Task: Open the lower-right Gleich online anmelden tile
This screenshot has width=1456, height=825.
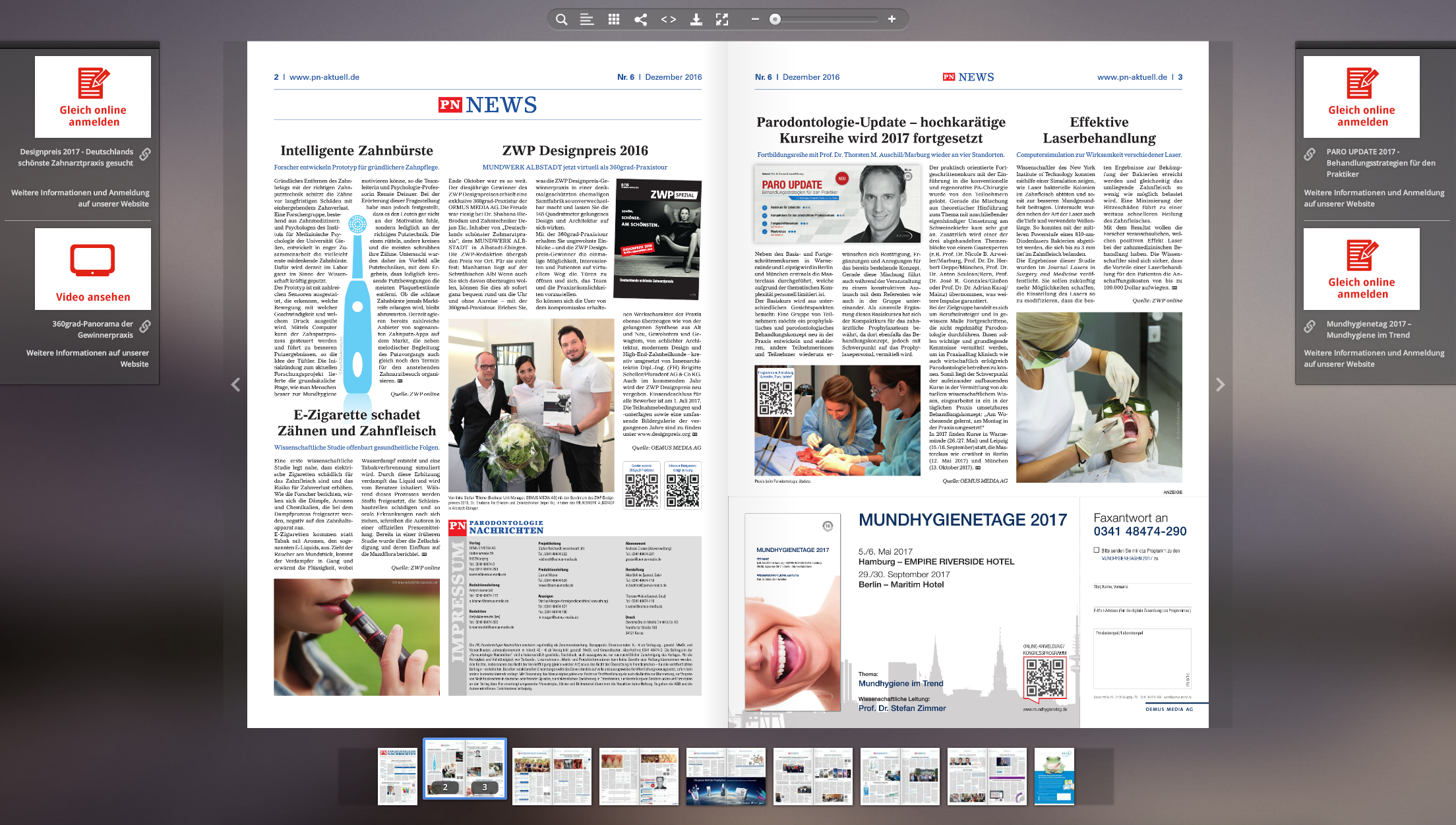Action: 1362,269
